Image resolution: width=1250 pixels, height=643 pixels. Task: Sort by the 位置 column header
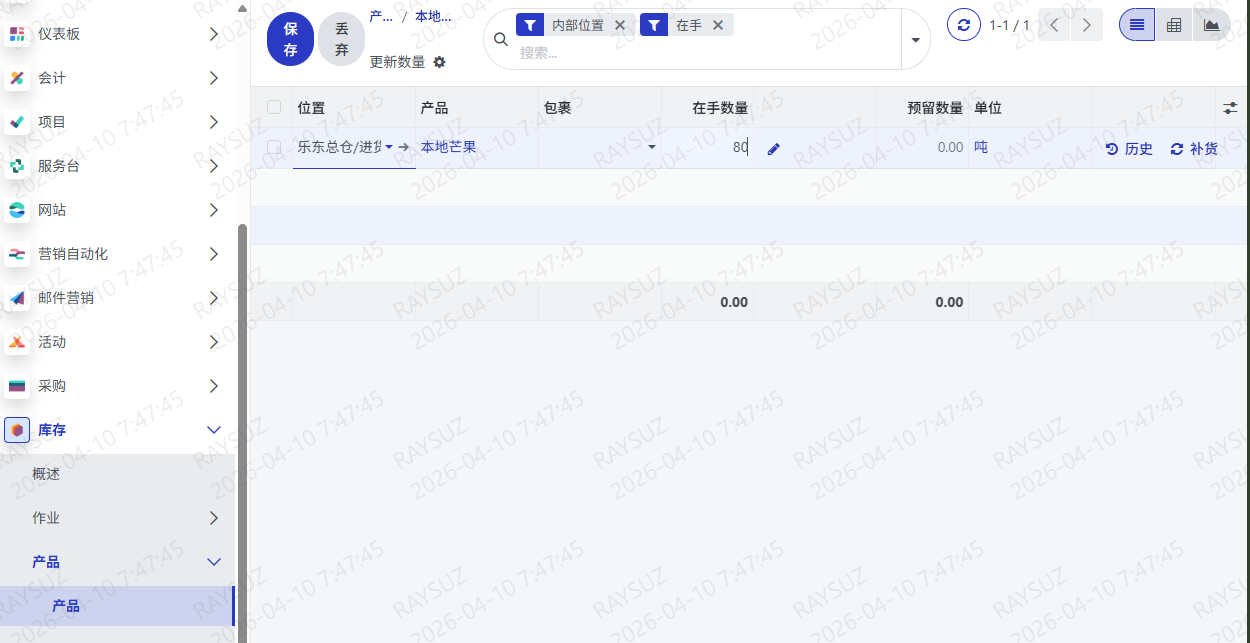click(x=311, y=108)
